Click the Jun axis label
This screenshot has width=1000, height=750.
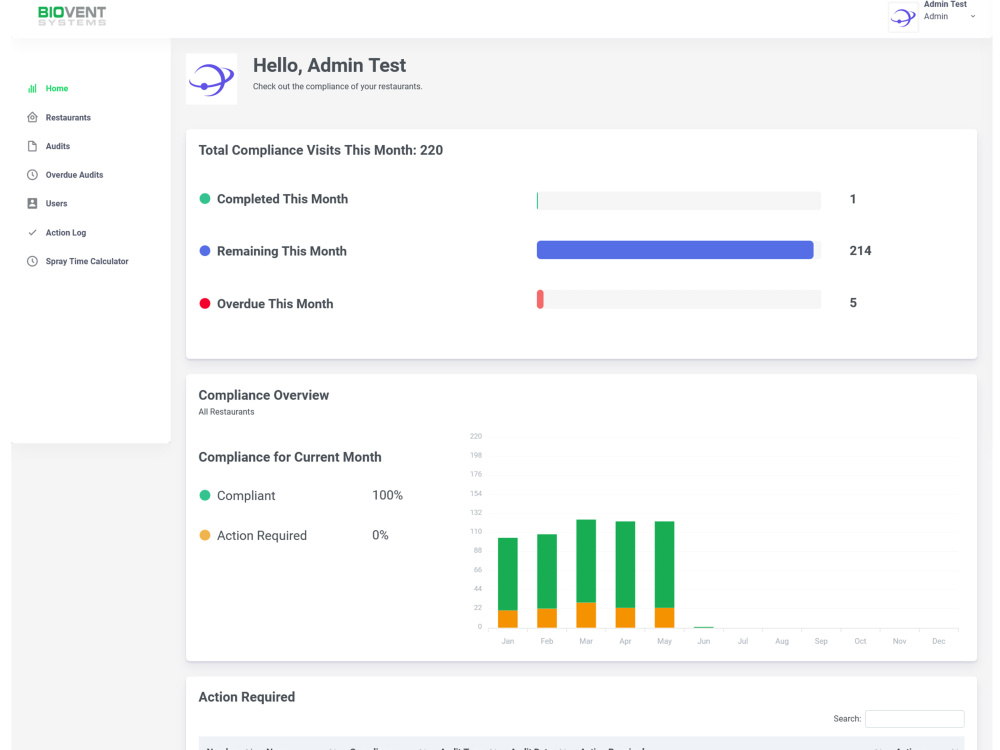(x=703, y=642)
